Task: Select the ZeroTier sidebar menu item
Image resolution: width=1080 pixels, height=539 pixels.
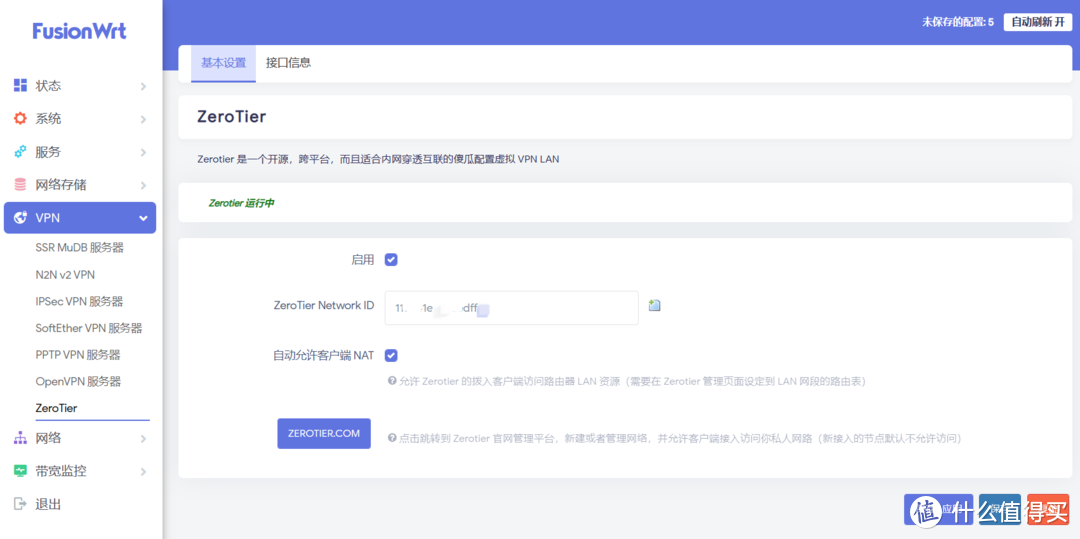Action: pos(56,408)
